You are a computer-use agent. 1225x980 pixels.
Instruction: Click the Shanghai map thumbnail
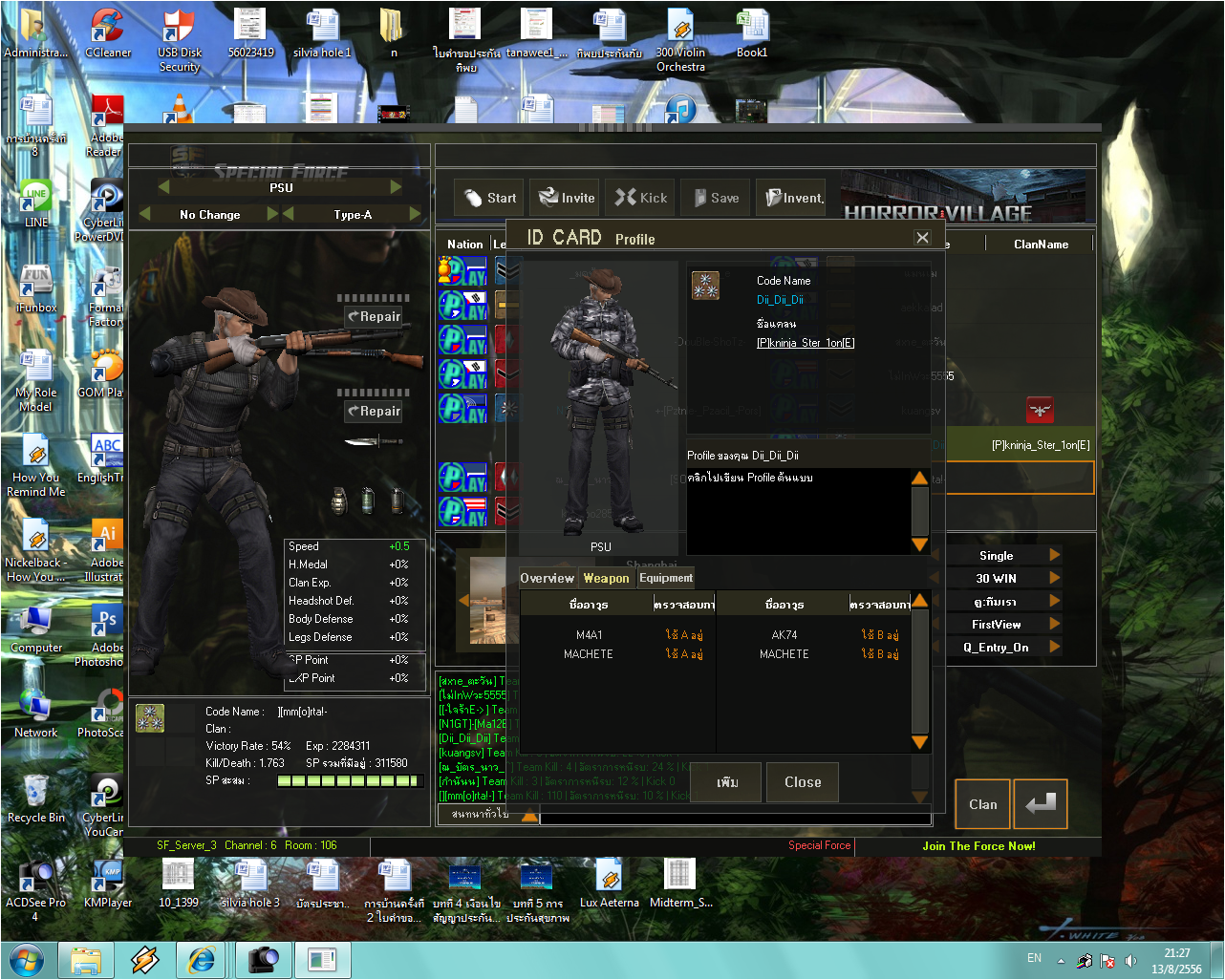click(488, 600)
